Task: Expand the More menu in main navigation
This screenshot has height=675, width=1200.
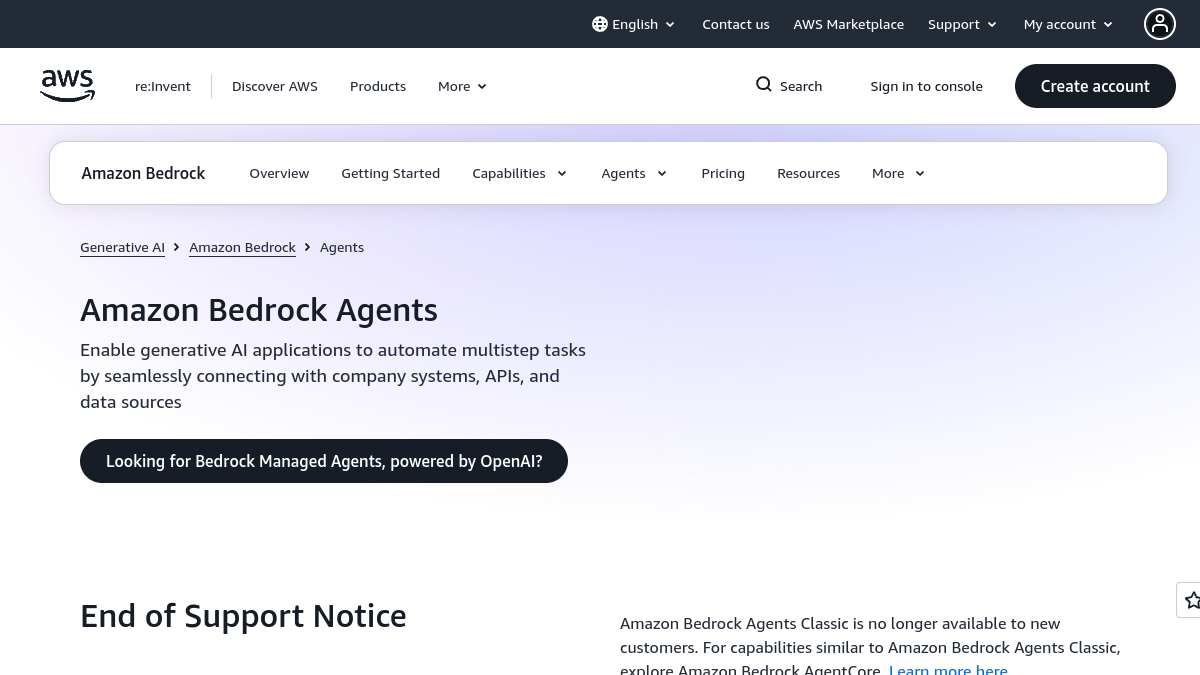Action: click(462, 86)
